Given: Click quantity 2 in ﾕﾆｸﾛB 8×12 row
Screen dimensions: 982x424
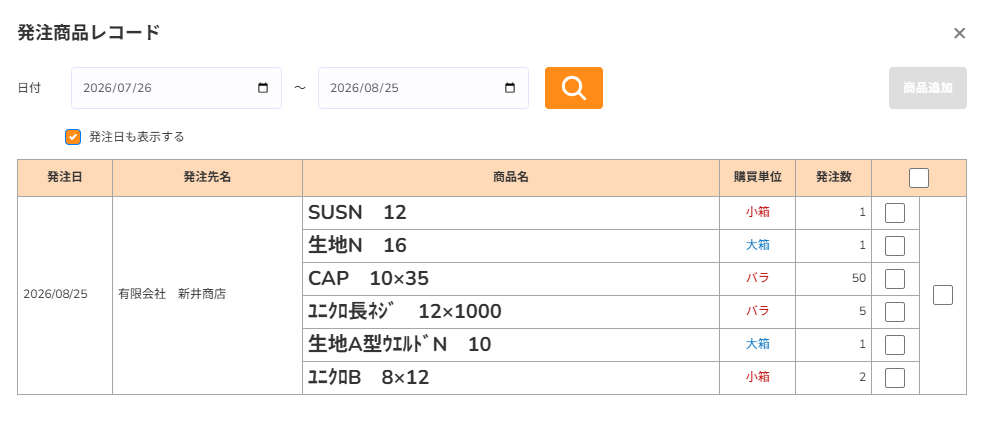Looking at the screenshot, I should tap(862, 378).
